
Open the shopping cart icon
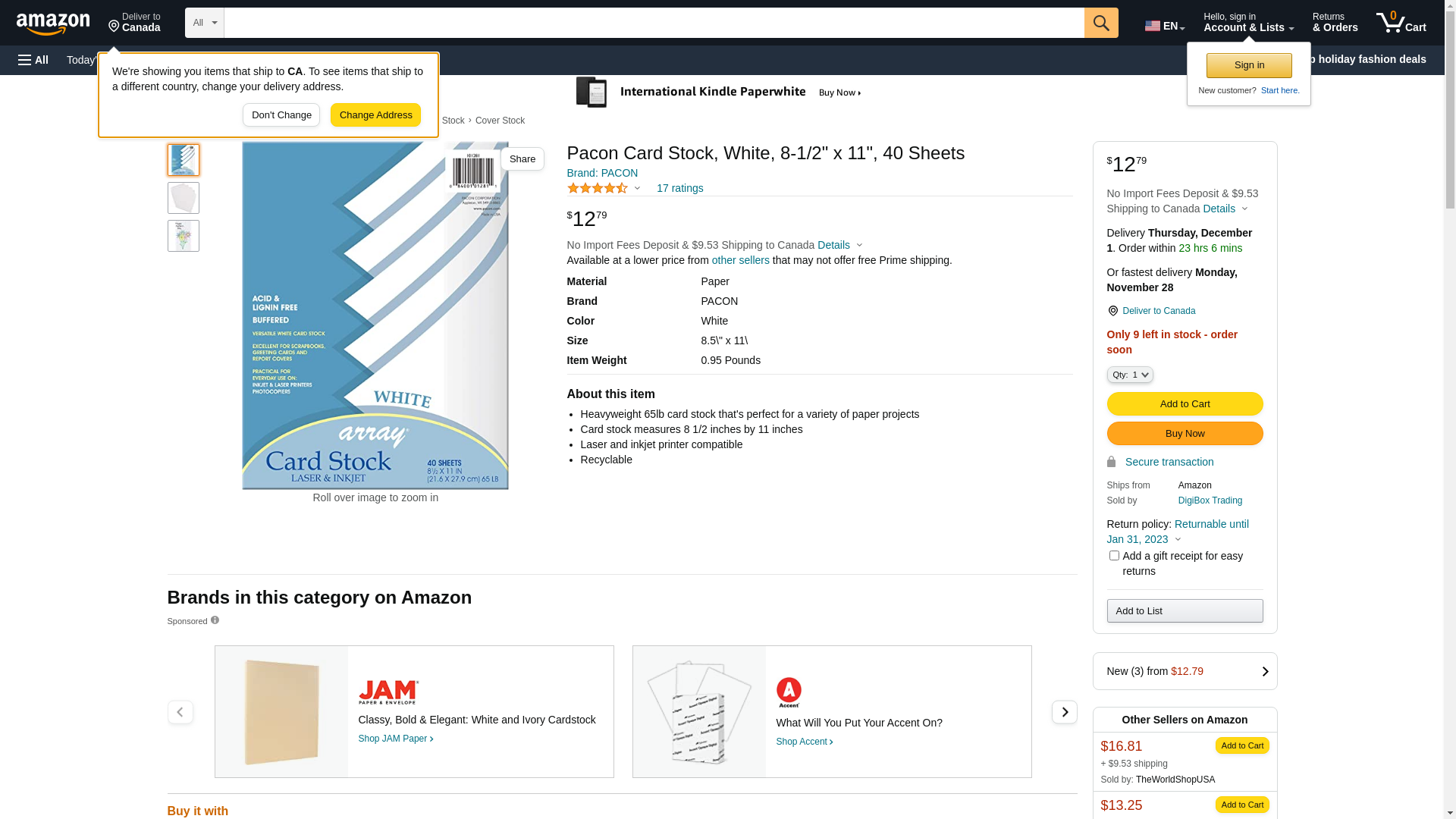pos(1401,23)
